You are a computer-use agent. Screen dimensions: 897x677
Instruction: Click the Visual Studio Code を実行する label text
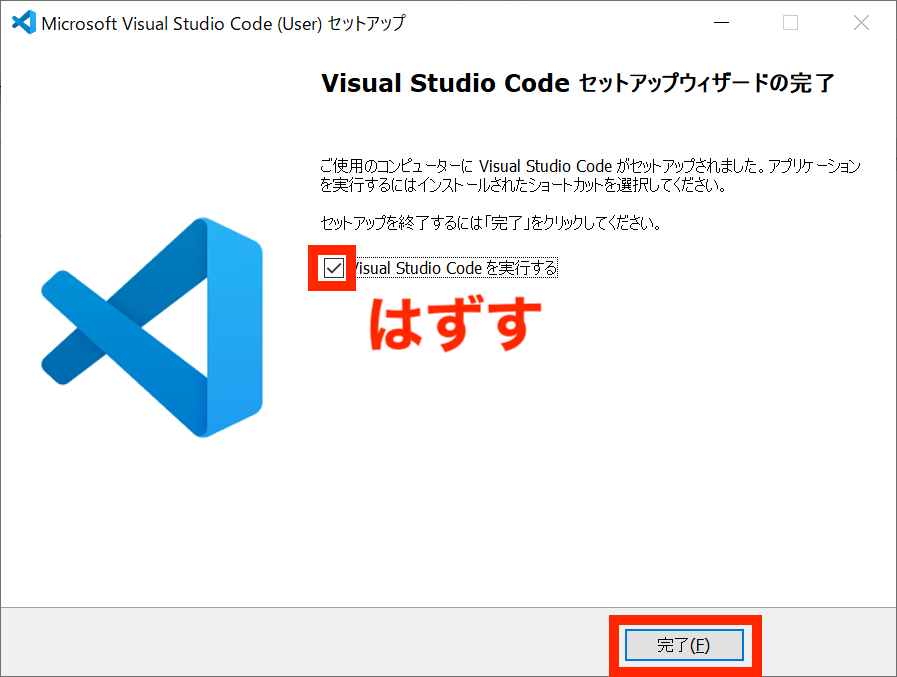455,267
